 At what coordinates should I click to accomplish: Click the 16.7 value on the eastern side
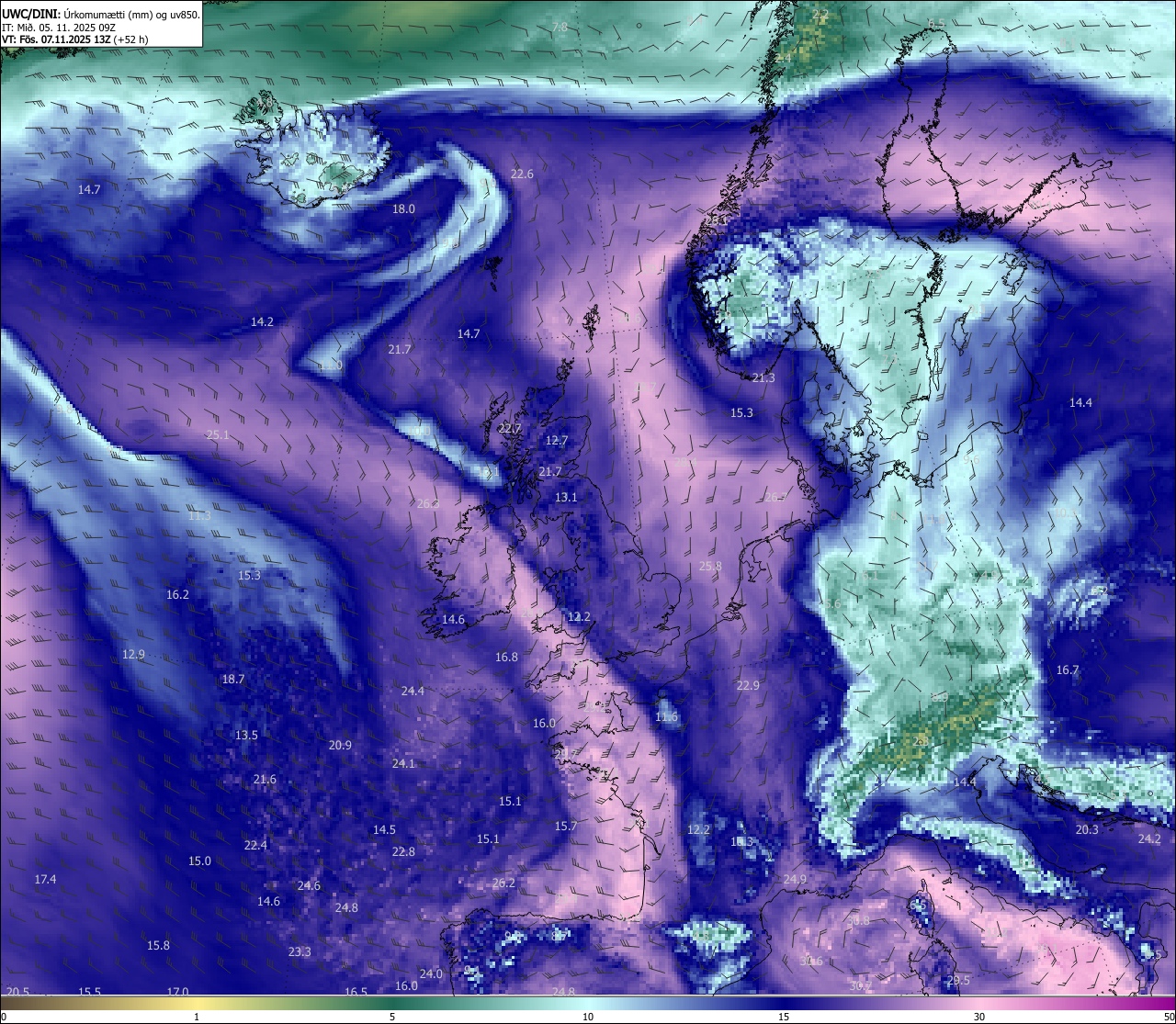pos(1067,670)
